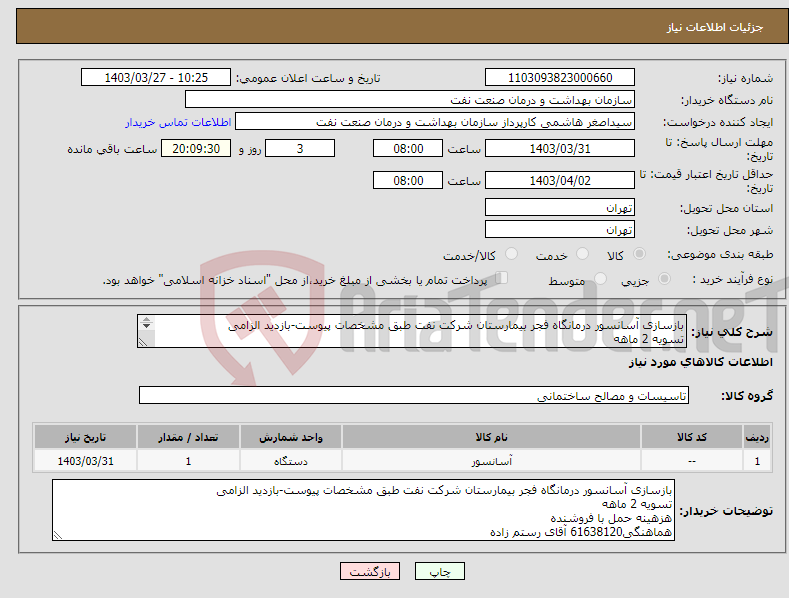Click the شماره نیاز field 1103093823000660
789x598 pixels.
pos(560,78)
